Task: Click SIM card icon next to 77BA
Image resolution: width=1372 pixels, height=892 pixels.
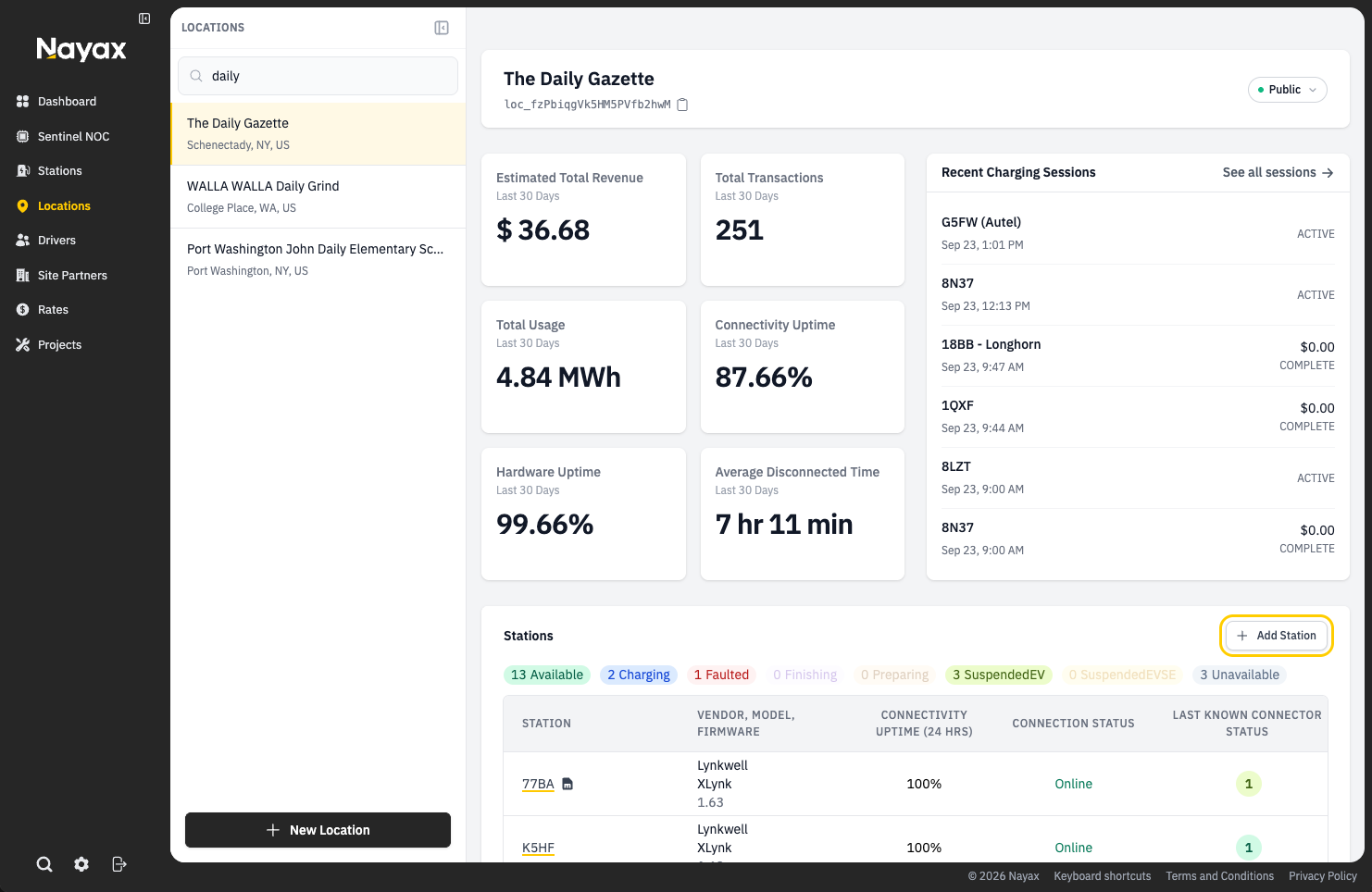Action: click(568, 784)
